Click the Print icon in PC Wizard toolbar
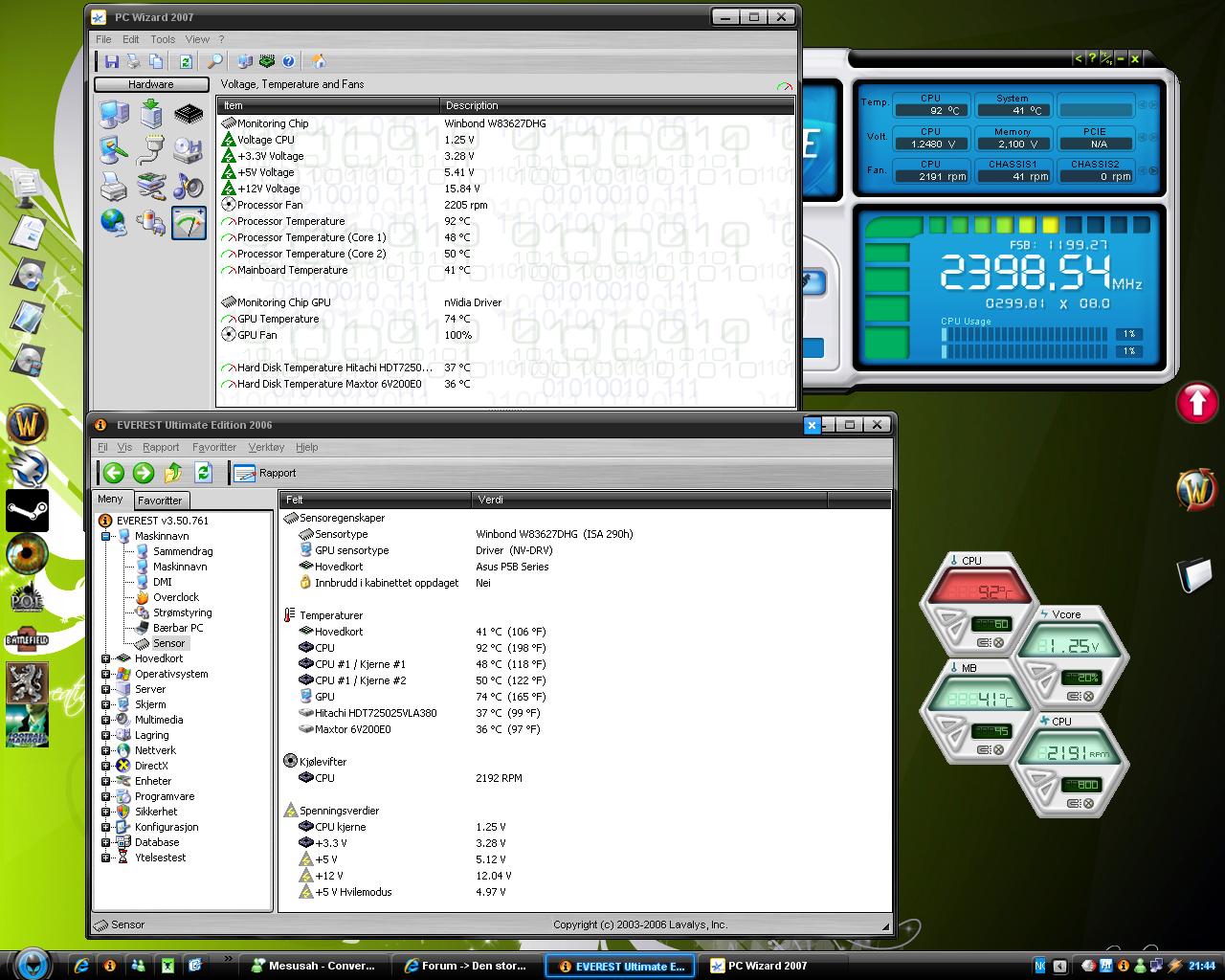This screenshot has width=1225, height=980. [x=134, y=61]
